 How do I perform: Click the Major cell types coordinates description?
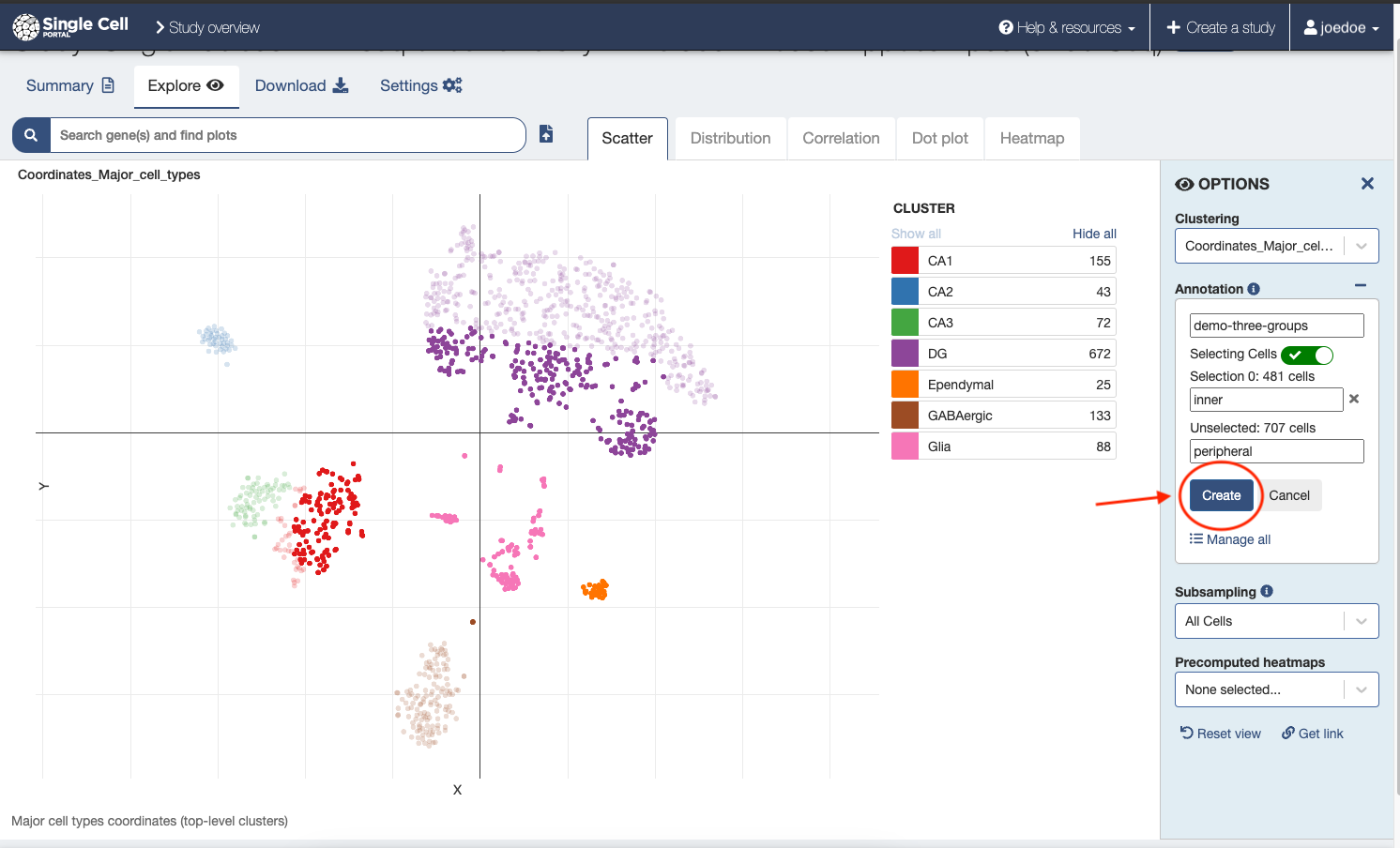[x=149, y=821]
